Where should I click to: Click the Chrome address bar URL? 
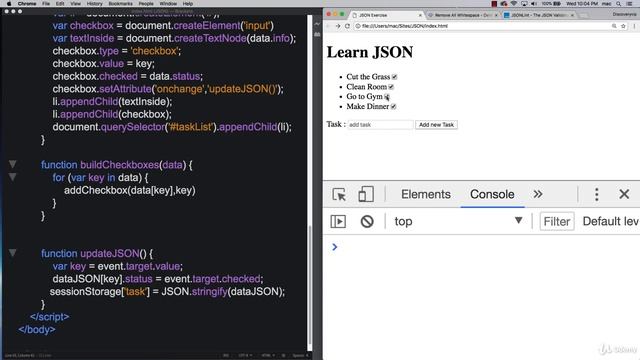404,26
